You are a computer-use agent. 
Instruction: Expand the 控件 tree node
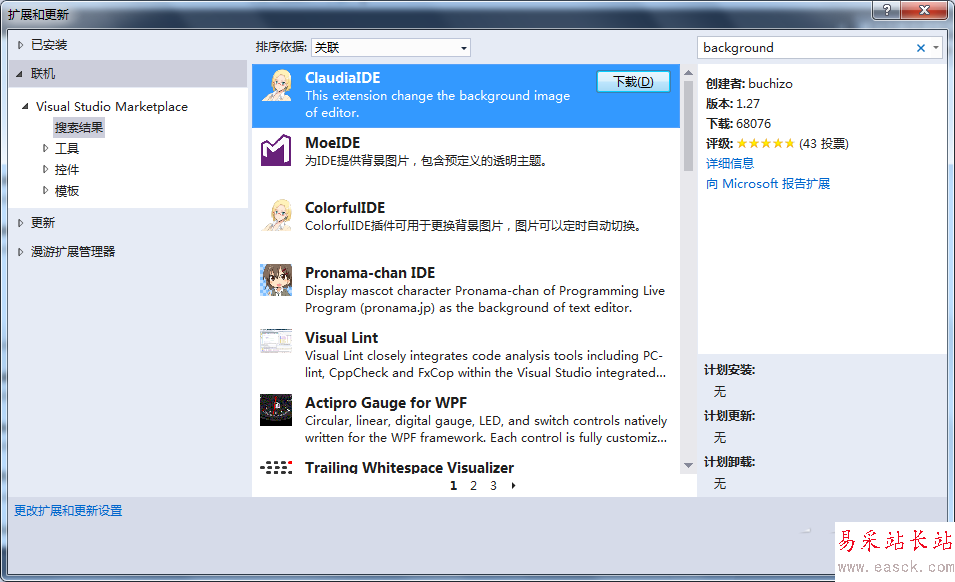coord(45,169)
